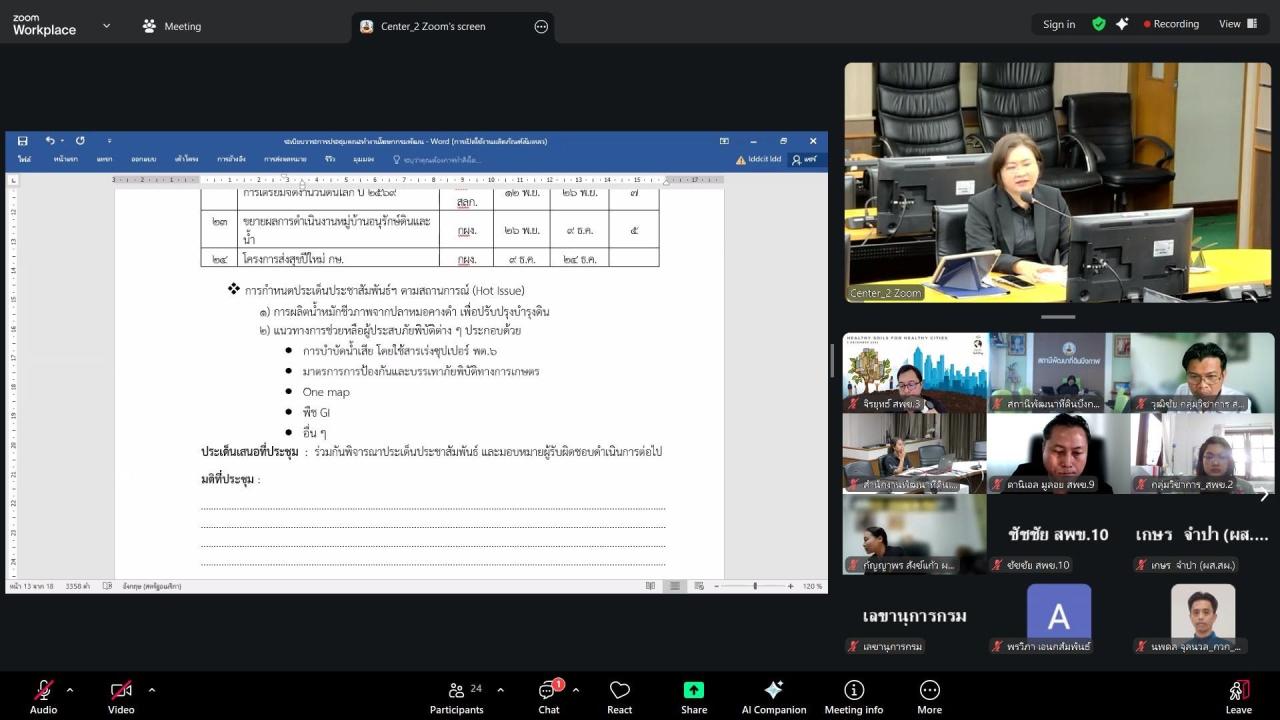Click the green Share button

694,697
